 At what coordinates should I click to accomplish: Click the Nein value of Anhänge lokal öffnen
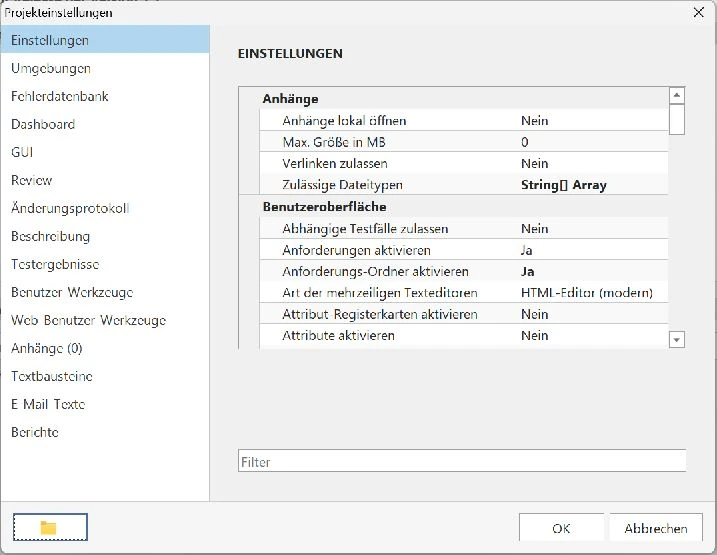coord(535,121)
